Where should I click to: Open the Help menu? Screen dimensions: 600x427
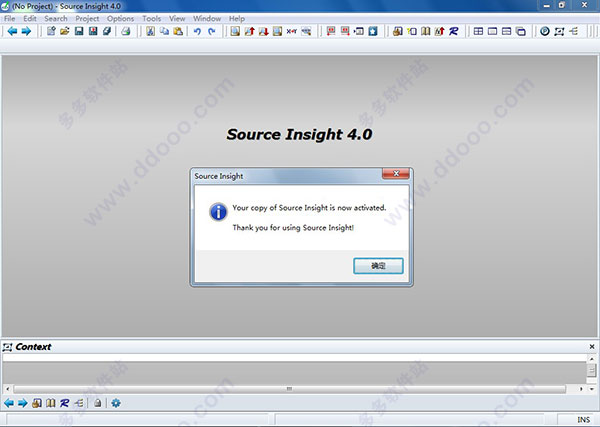(x=236, y=18)
